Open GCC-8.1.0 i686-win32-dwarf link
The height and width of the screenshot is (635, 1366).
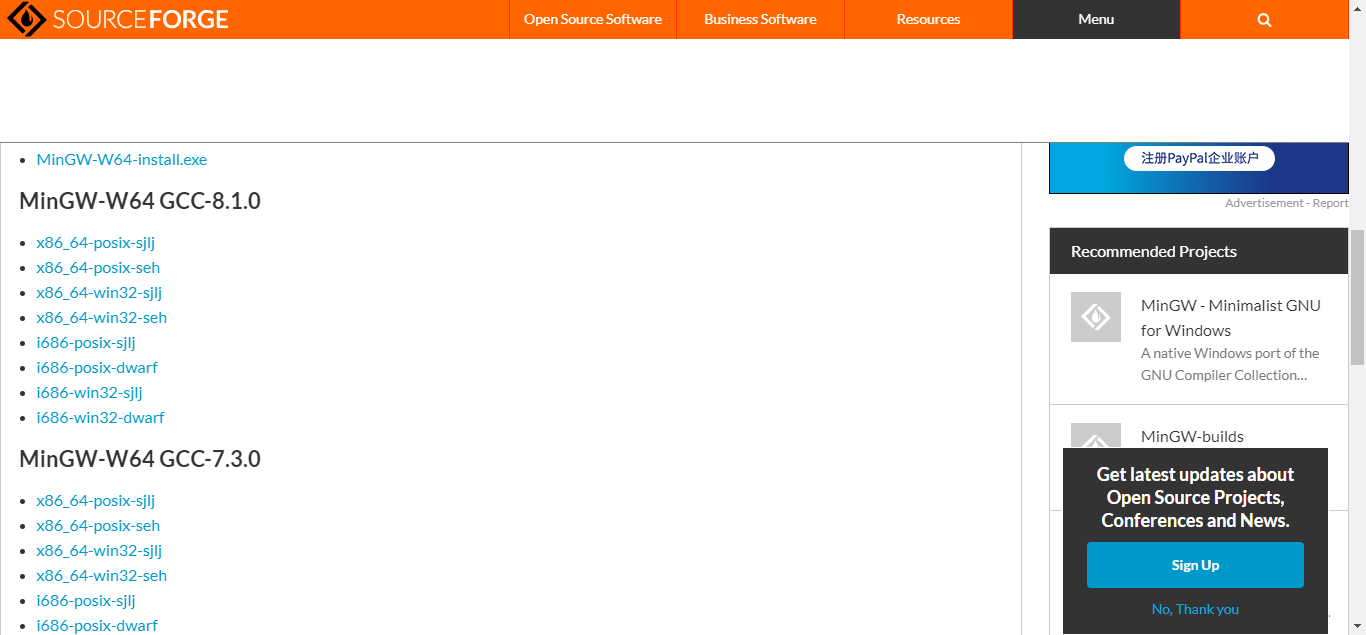(100, 417)
